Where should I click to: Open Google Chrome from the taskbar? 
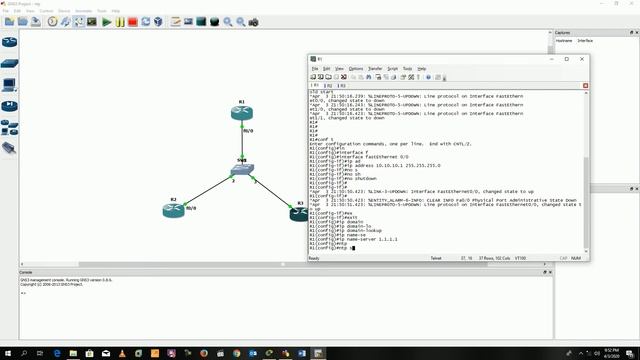(237, 353)
